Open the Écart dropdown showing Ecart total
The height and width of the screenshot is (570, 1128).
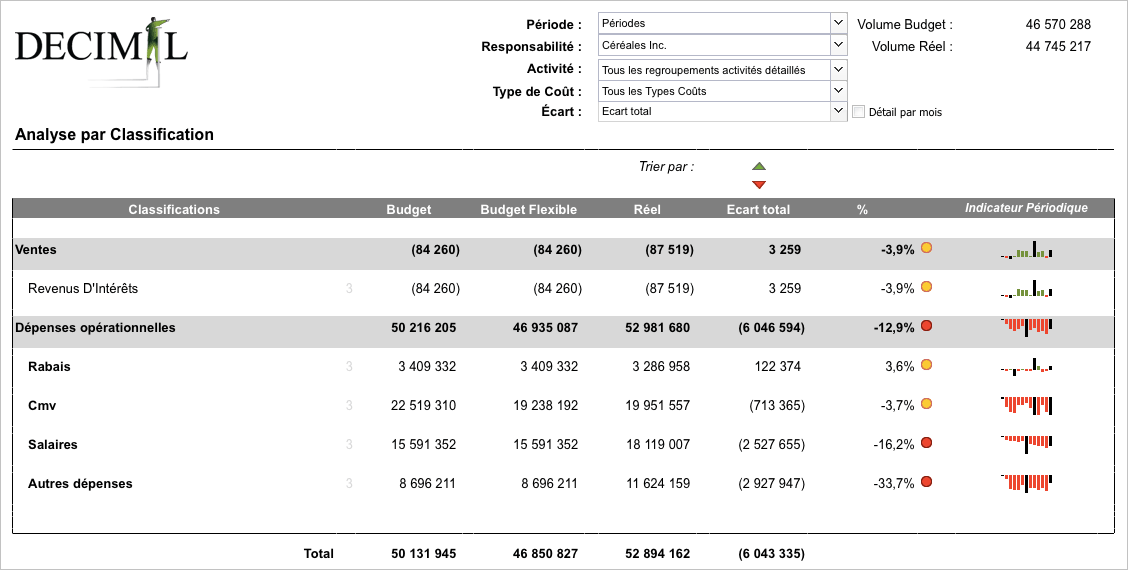[723, 112]
